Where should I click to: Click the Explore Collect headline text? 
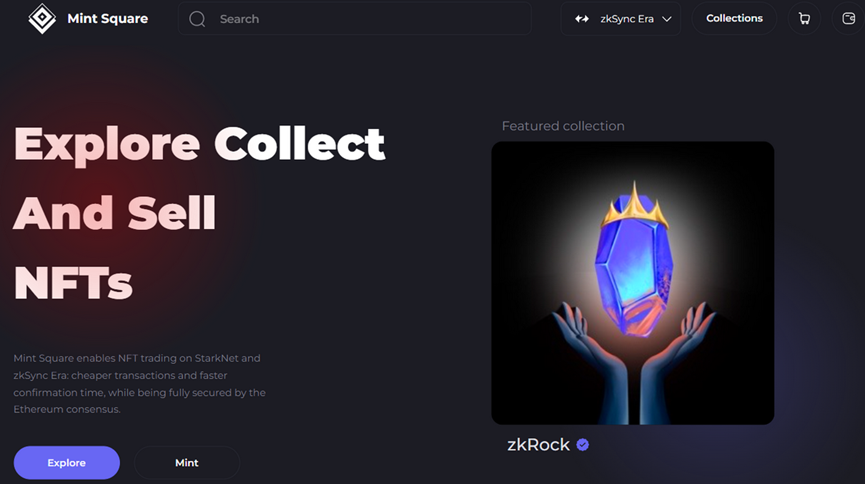tap(199, 144)
